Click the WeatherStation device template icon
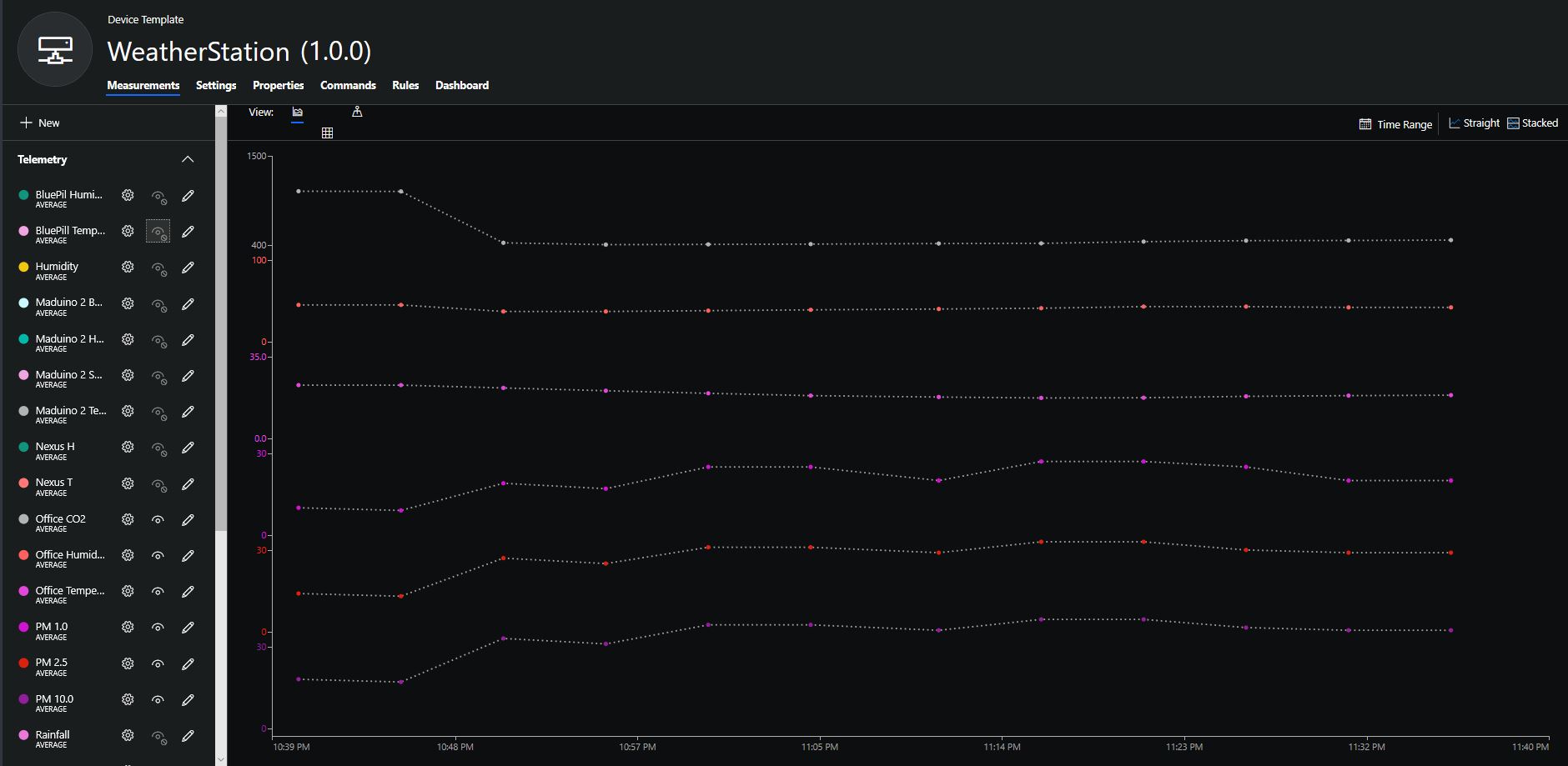The width and height of the screenshot is (1568, 766). (55, 50)
